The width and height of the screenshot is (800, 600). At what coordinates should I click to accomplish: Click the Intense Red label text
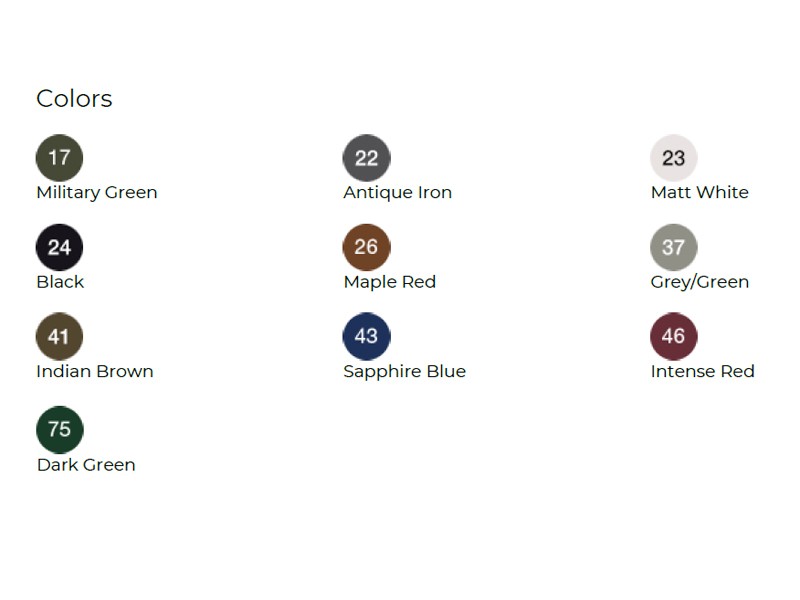pyautogui.click(x=702, y=371)
